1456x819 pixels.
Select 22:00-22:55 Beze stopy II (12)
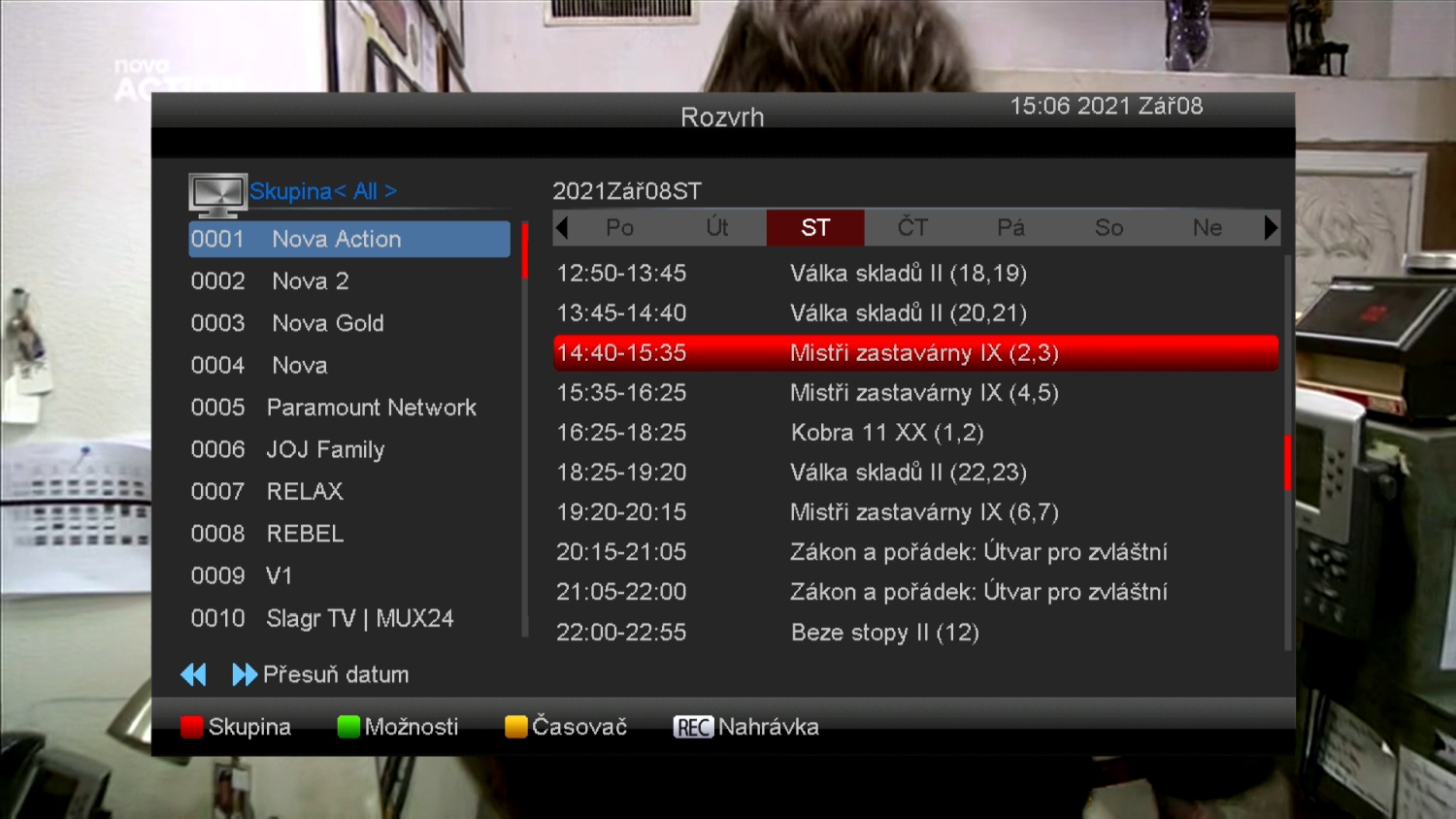(916, 633)
